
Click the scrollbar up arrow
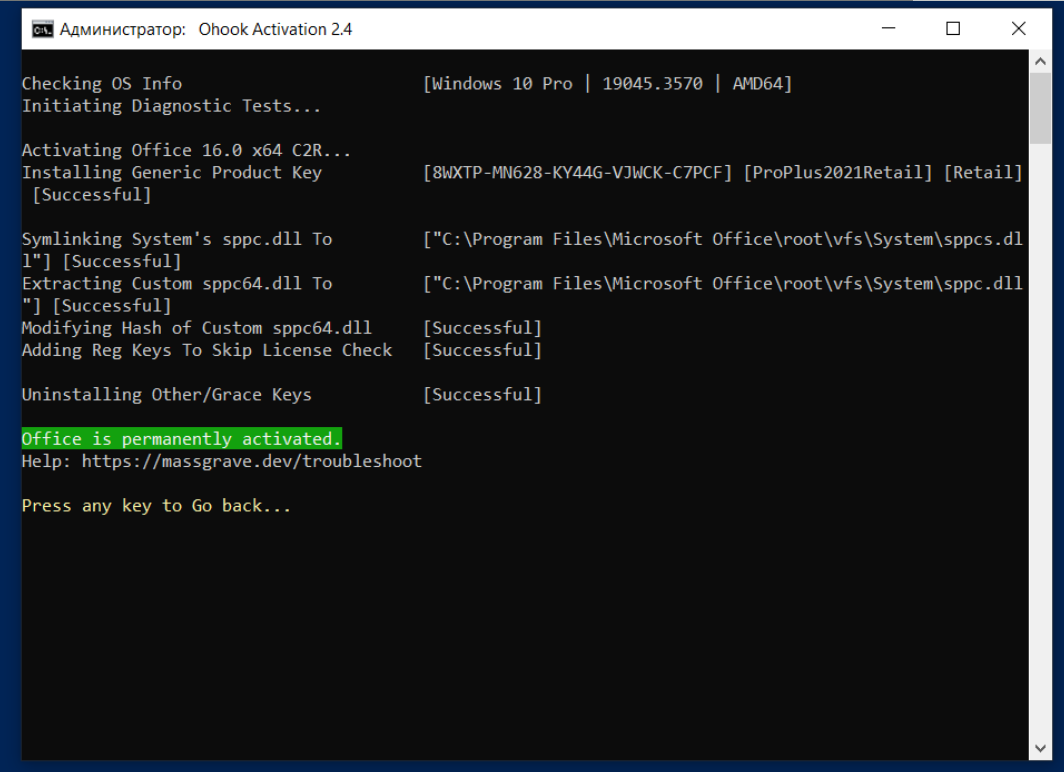tap(1039, 61)
